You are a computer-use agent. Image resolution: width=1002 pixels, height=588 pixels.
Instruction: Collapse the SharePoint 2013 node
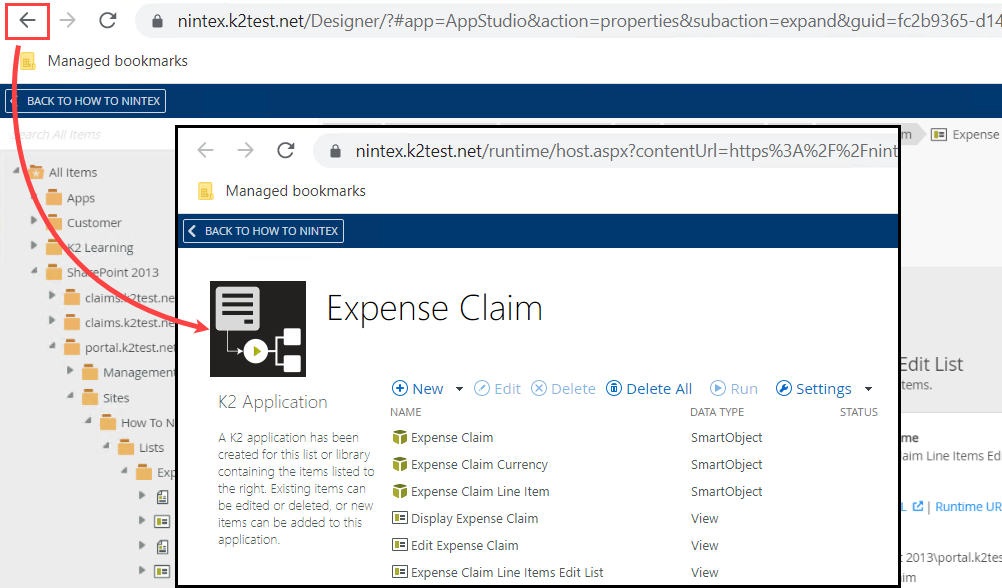(x=34, y=270)
